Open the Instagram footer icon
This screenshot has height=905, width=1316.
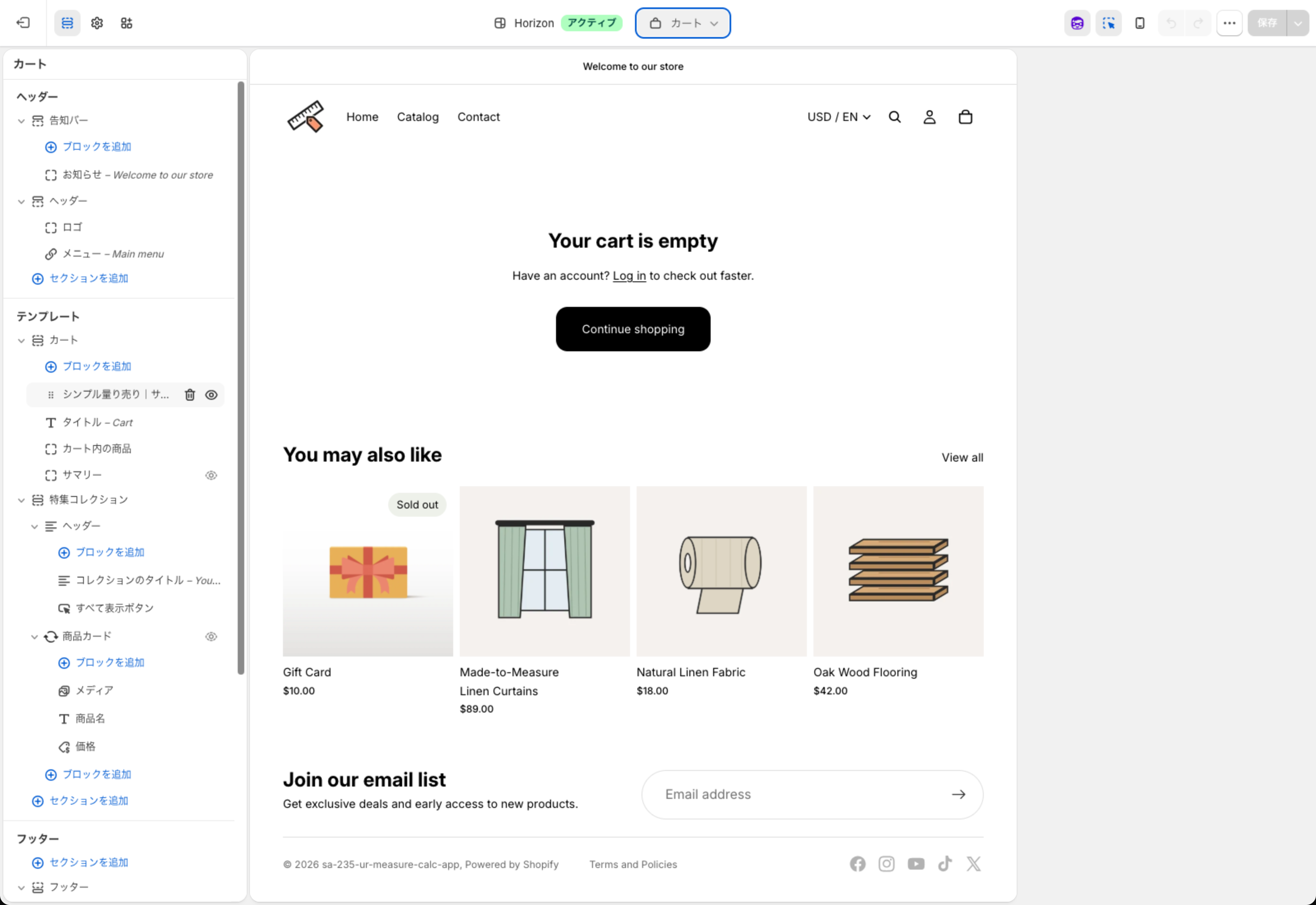pos(886,864)
